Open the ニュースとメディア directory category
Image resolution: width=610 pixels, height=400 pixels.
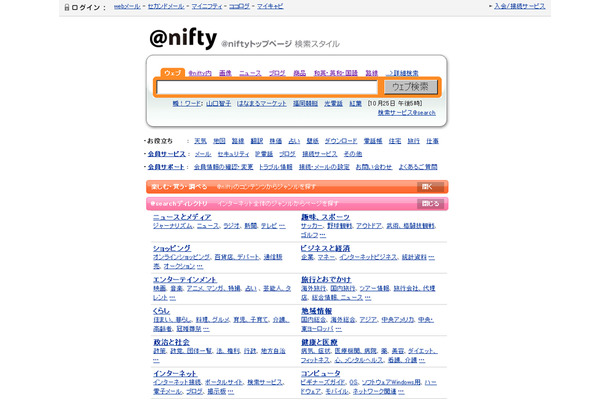[182, 217]
